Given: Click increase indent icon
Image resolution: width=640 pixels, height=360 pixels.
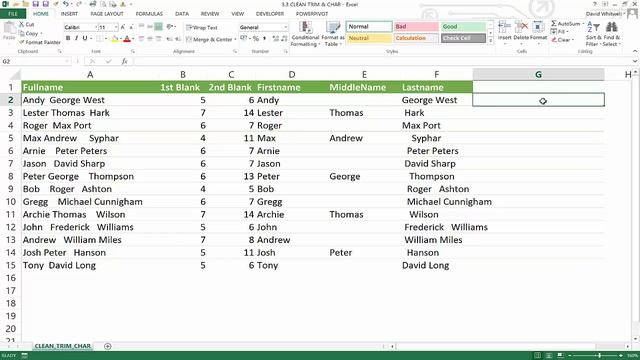Looking at the screenshot, I should (x=178, y=39).
